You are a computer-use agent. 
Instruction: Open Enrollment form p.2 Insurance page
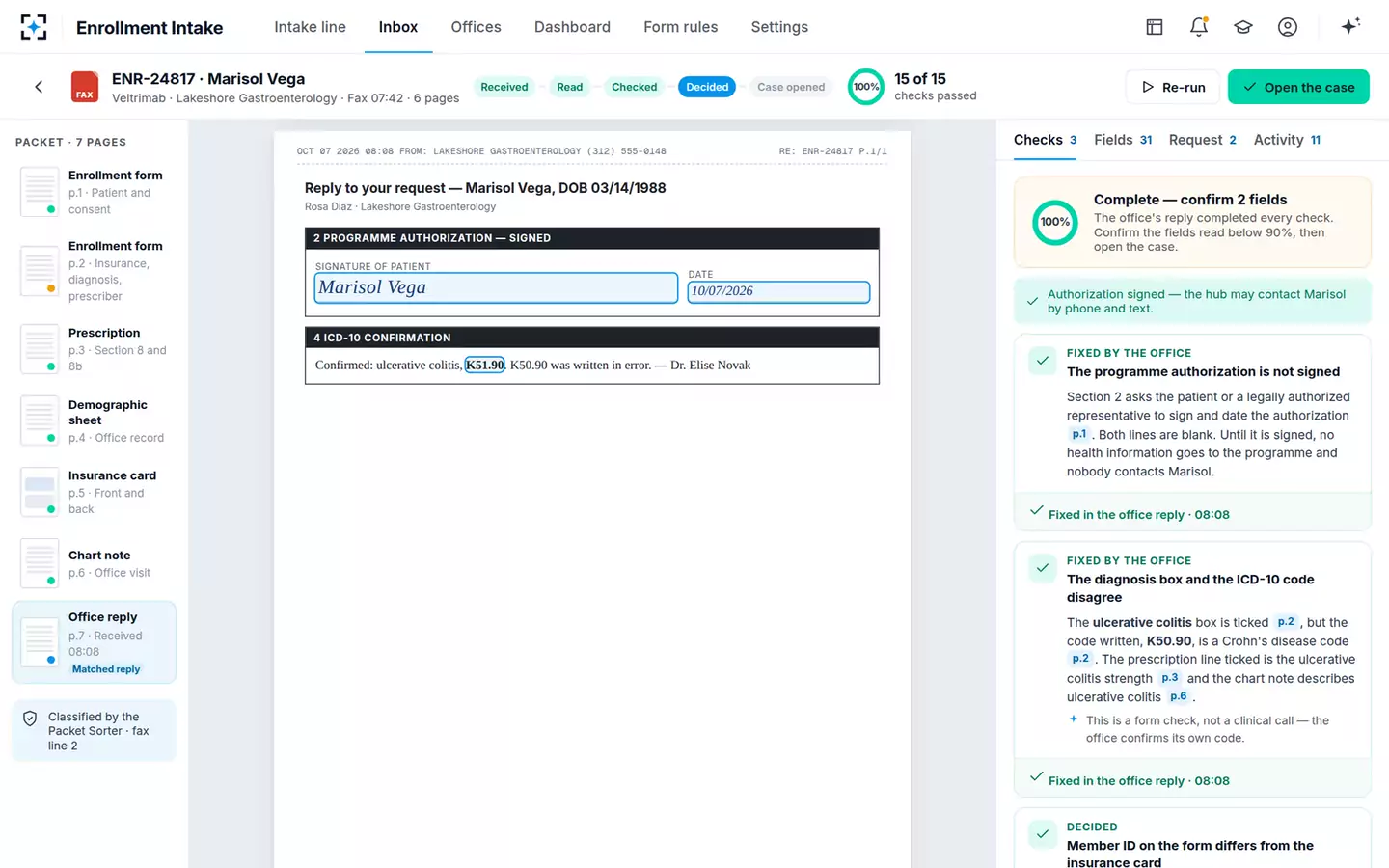(94, 271)
